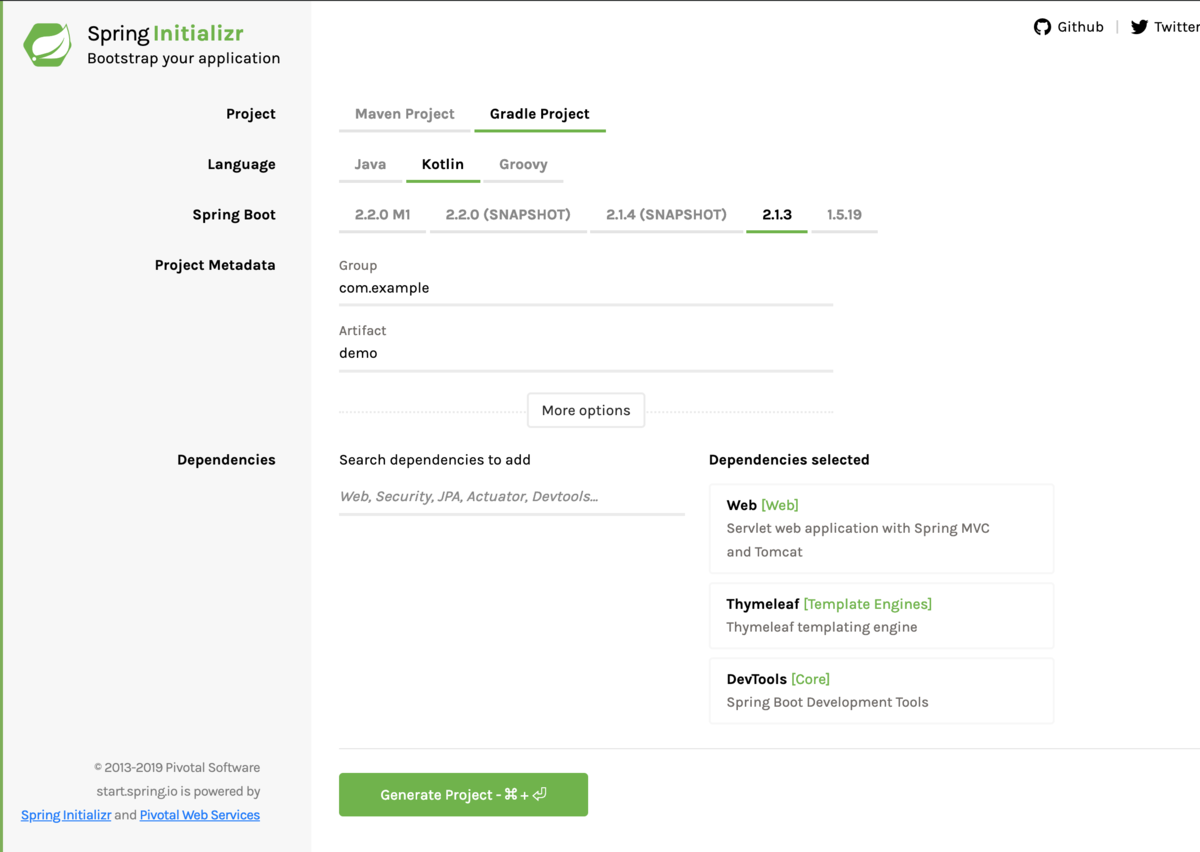Click the "Language" row label

(241, 164)
